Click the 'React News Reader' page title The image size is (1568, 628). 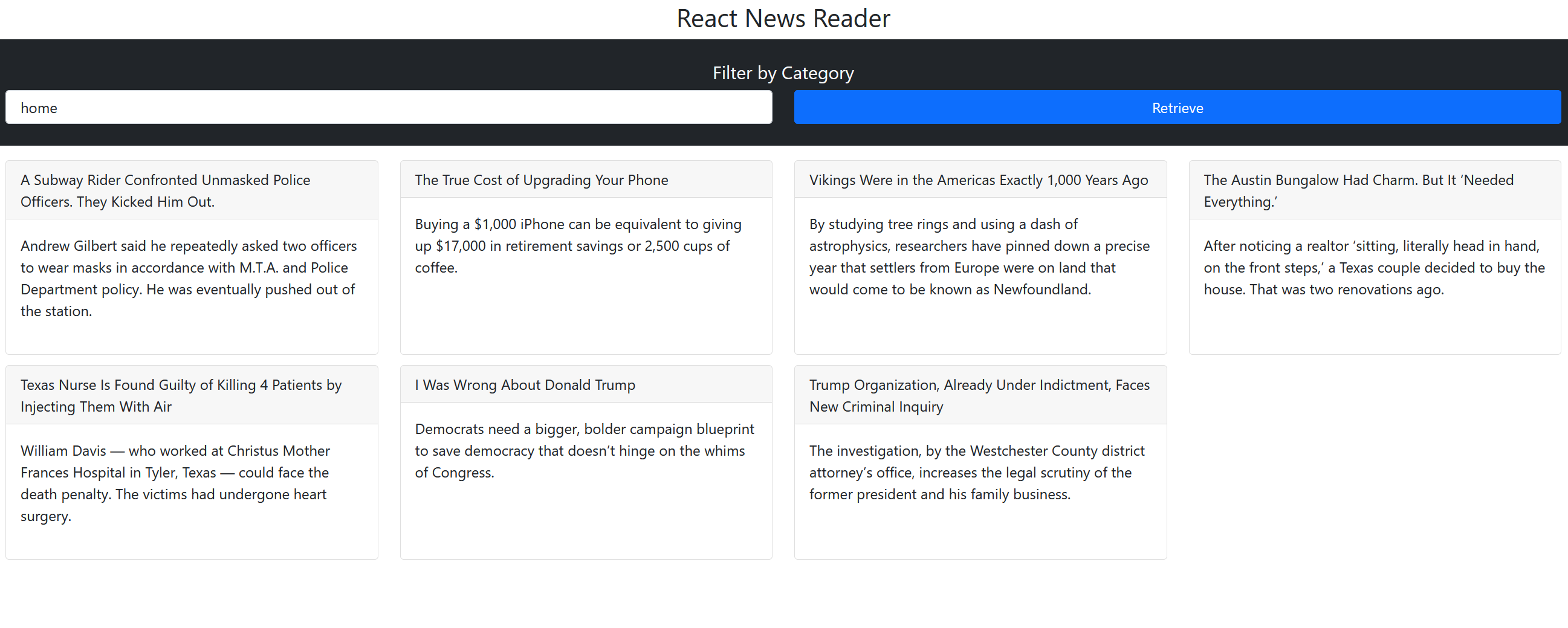click(x=783, y=19)
